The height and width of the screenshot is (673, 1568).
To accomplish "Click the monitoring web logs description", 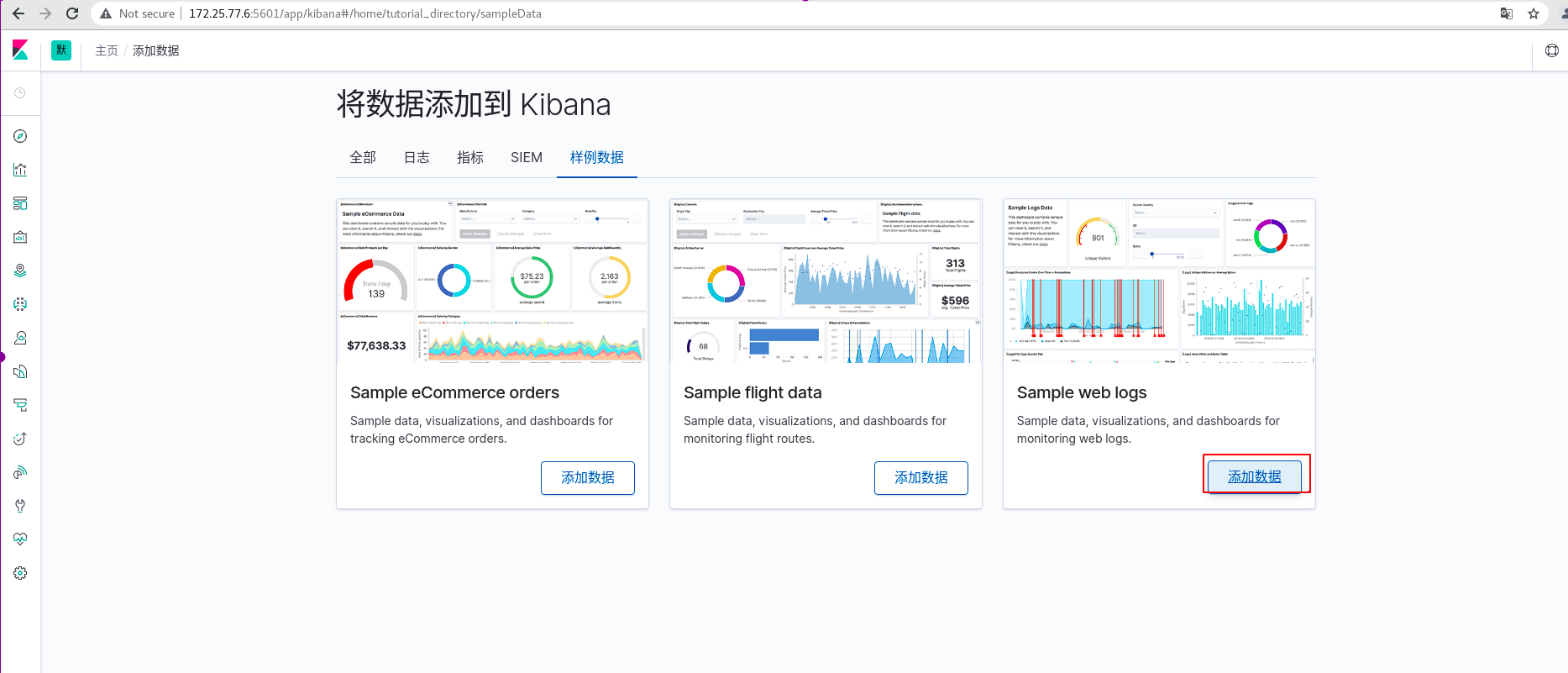I will pos(1148,429).
